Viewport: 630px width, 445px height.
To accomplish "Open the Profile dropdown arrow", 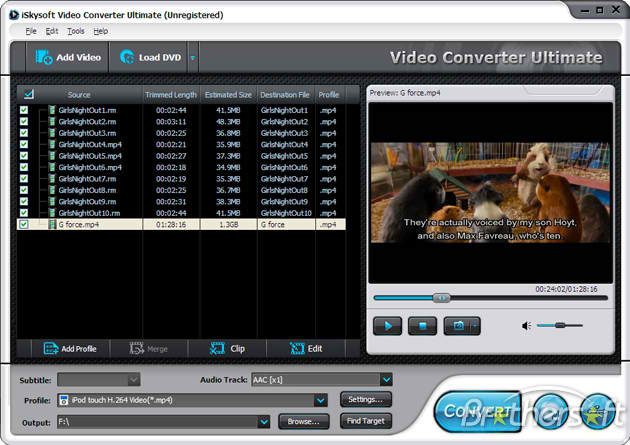I will click(321, 400).
